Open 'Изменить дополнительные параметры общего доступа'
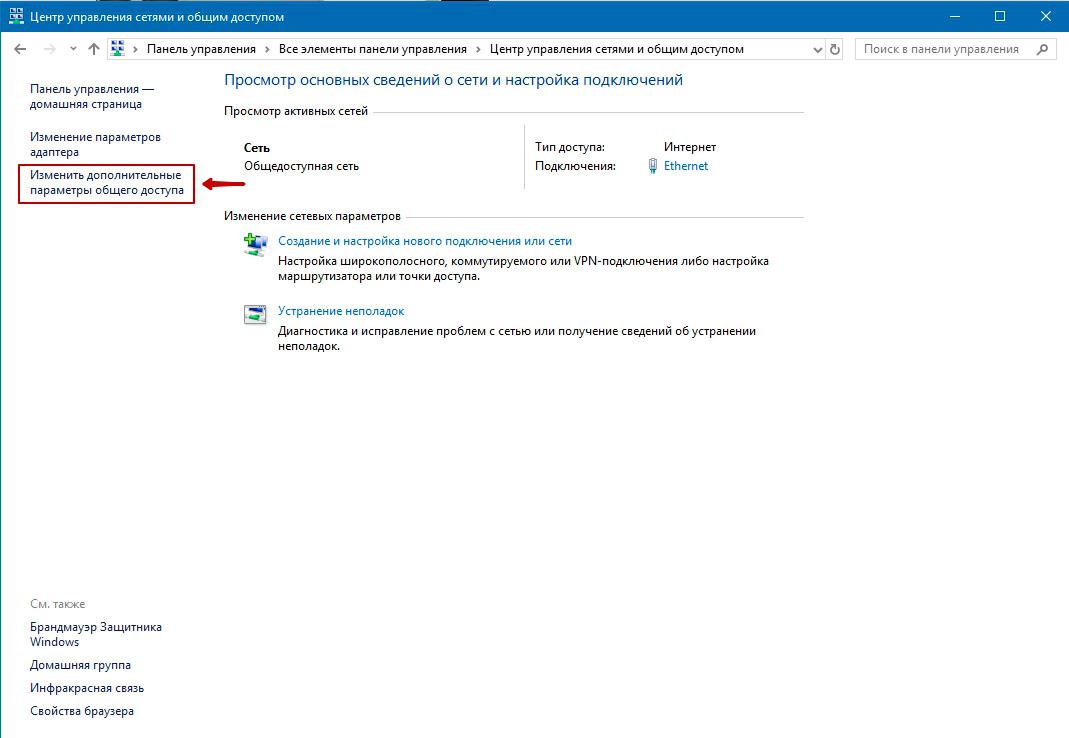 pyautogui.click(x=107, y=182)
